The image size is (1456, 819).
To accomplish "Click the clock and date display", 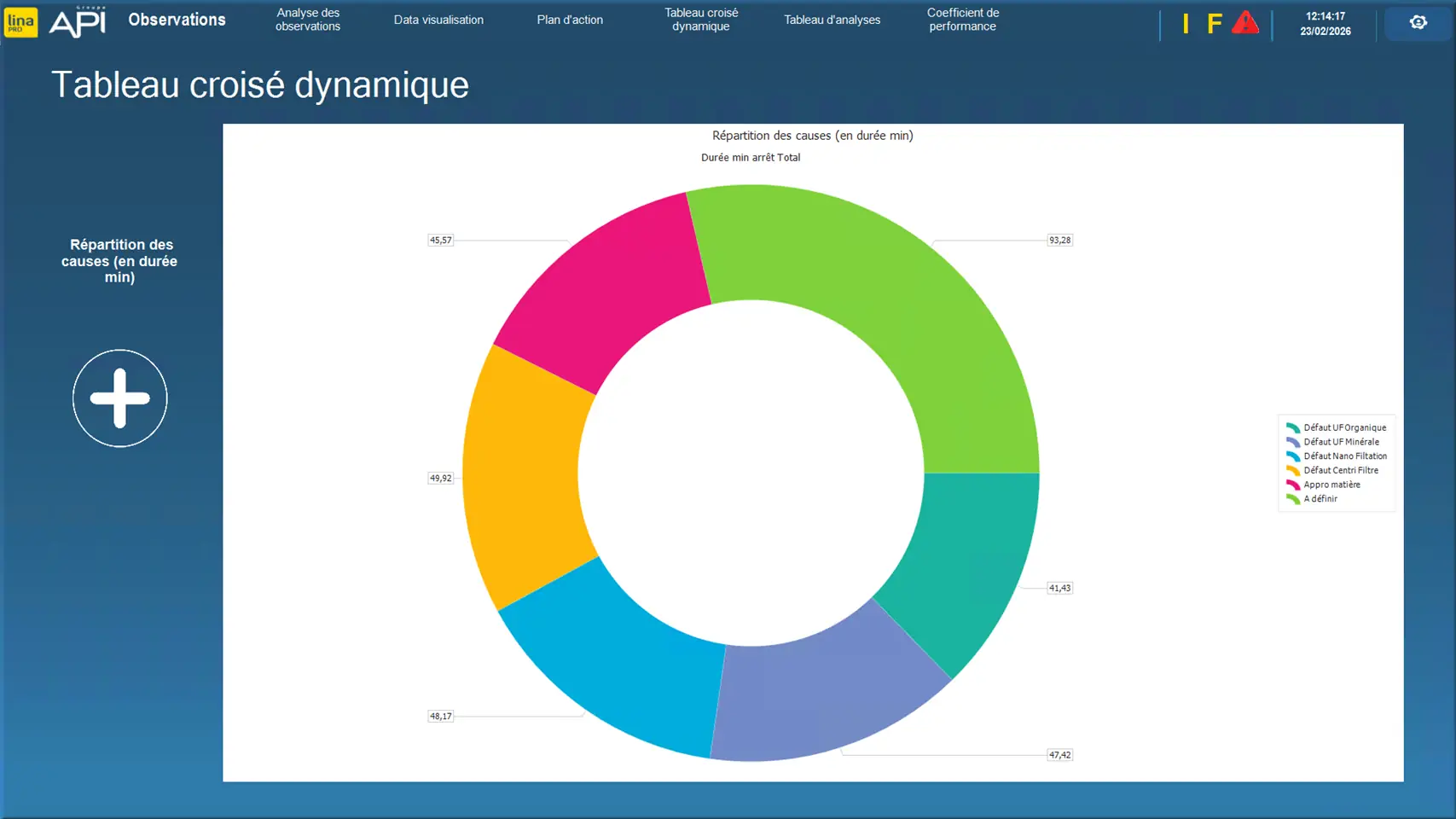I will [x=1325, y=23].
